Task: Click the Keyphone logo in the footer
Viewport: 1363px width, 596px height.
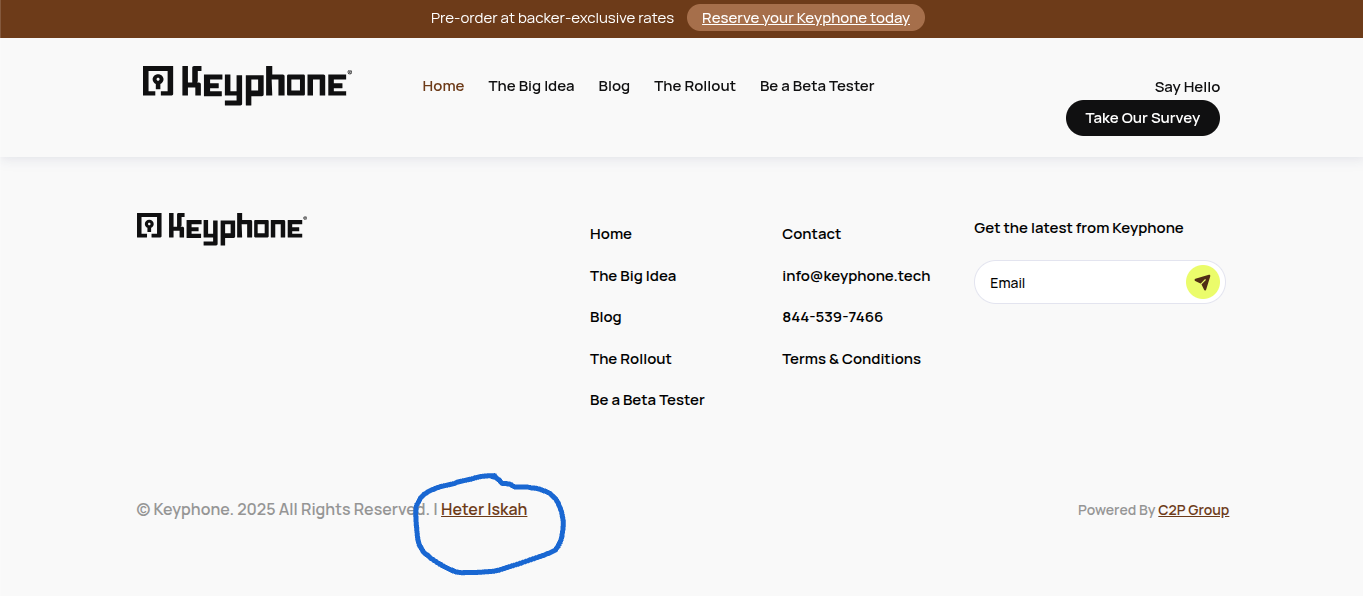Action: pyautogui.click(x=222, y=228)
